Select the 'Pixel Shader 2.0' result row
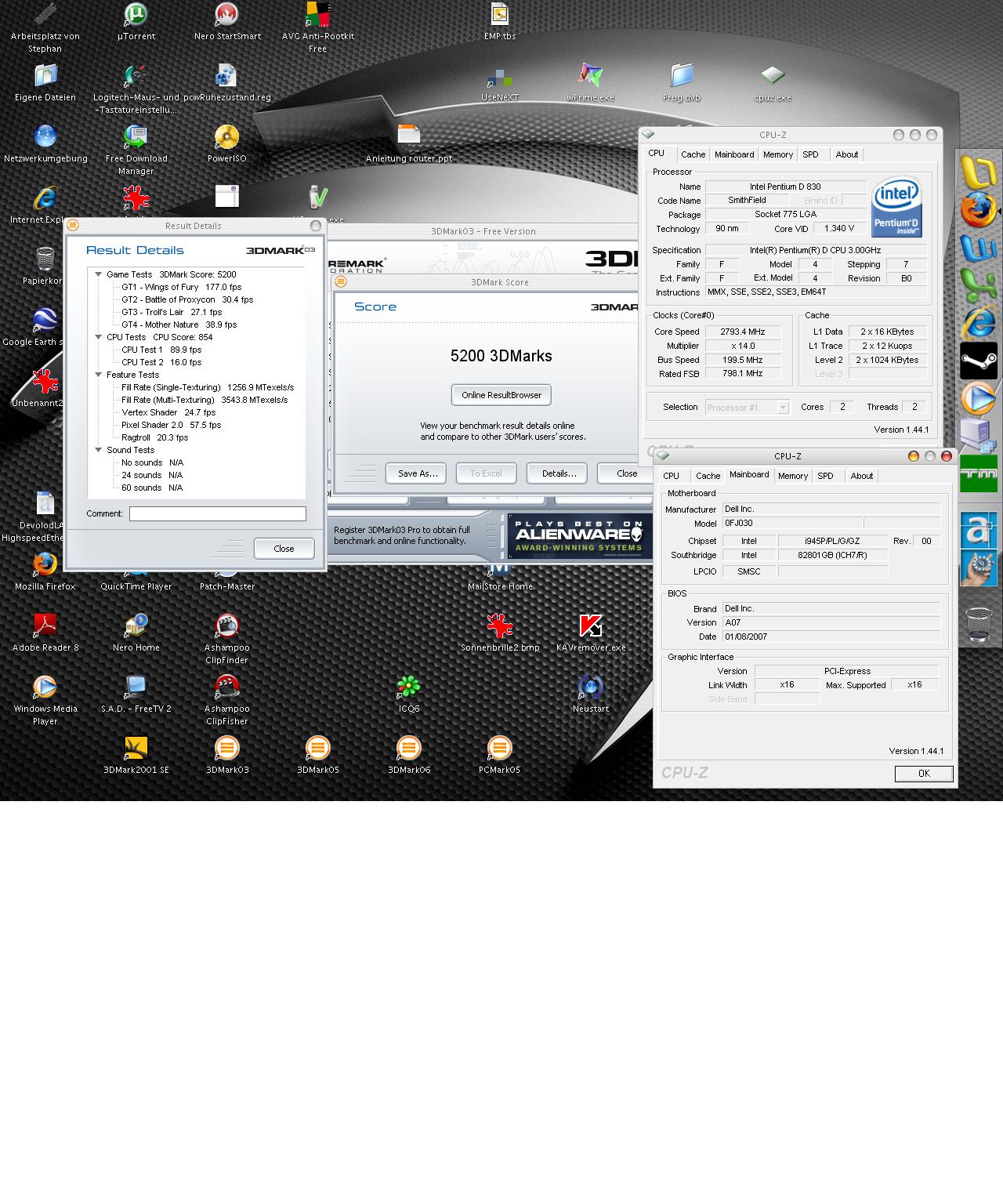The image size is (1003, 1204). [172, 425]
